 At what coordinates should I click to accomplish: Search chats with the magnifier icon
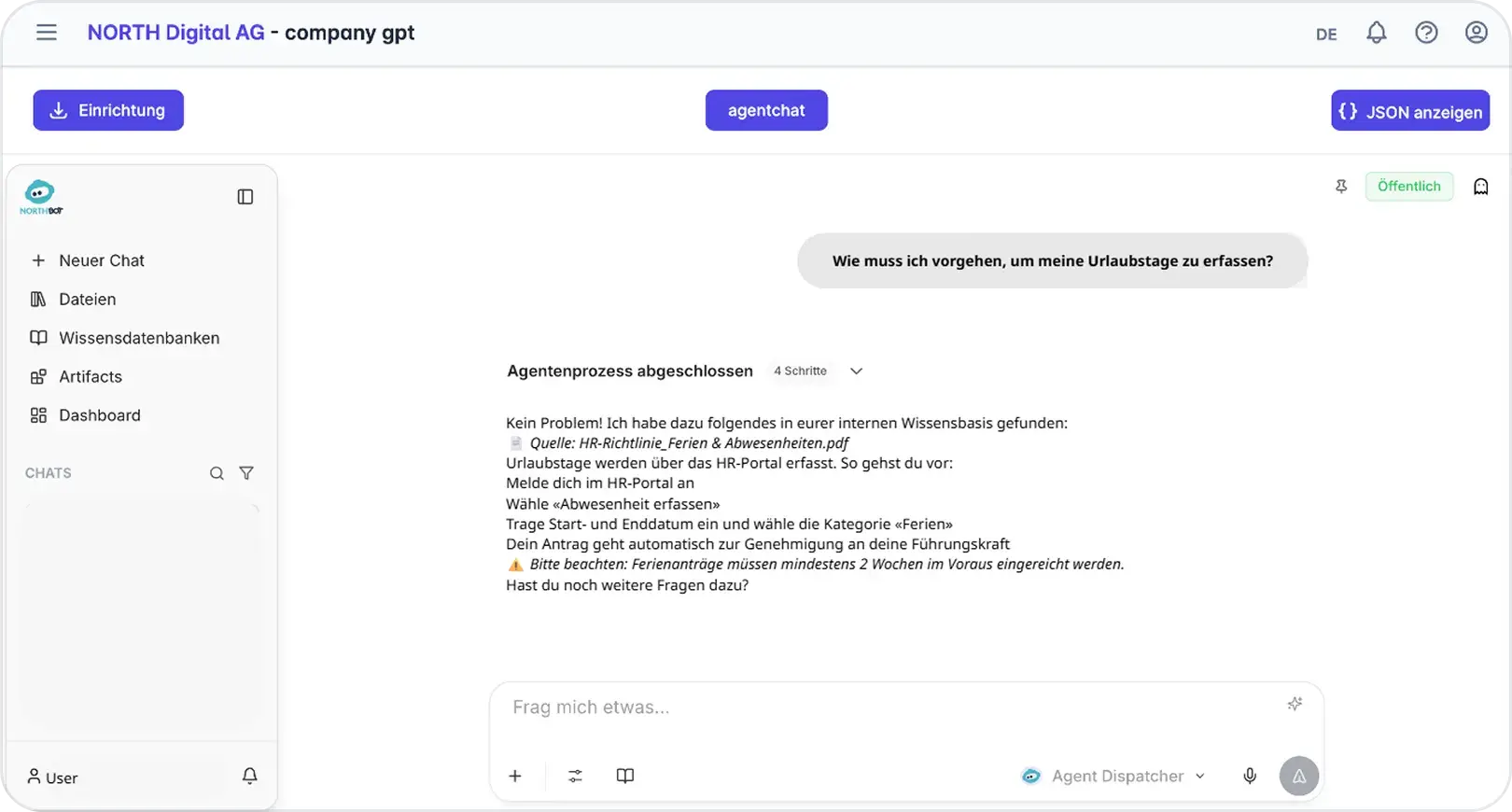[x=217, y=473]
